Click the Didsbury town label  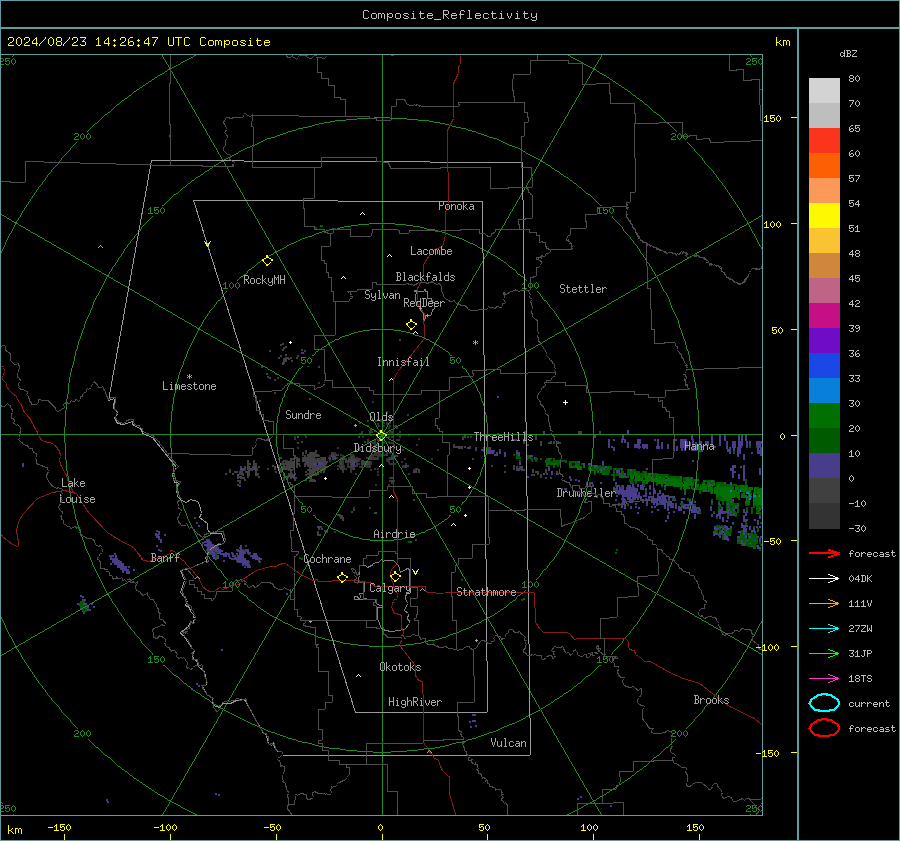coord(377,448)
